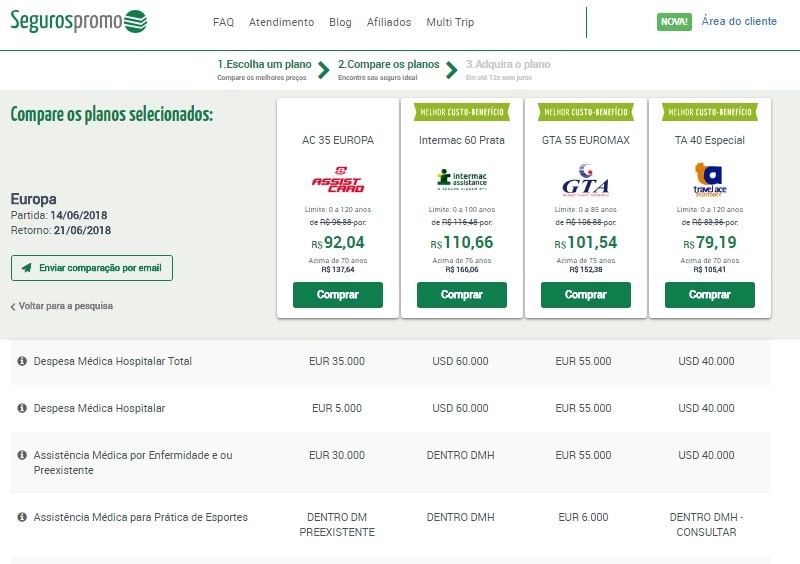Screen dimensions: 800x564
Task: Click Assistência Médica para Prática de Esportes label
Action: [141, 518]
